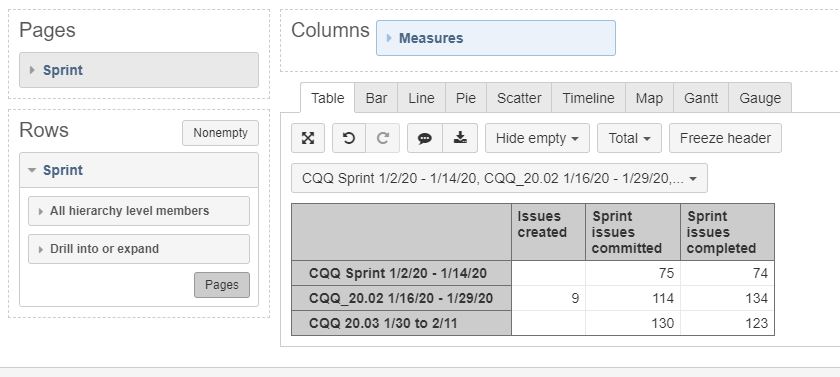This screenshot has height=377, width=840.
Task: Click the fullscreen expand arrows icon
Action: 308,138
